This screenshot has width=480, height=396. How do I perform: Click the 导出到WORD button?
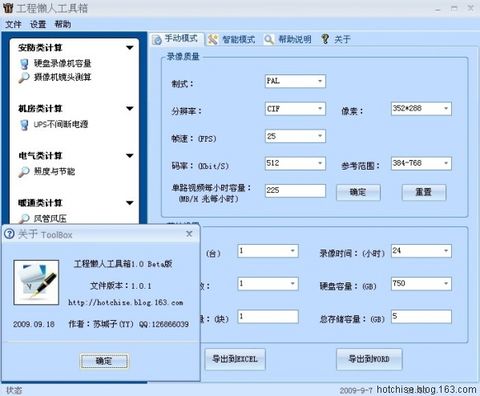[x=369, y=359]
